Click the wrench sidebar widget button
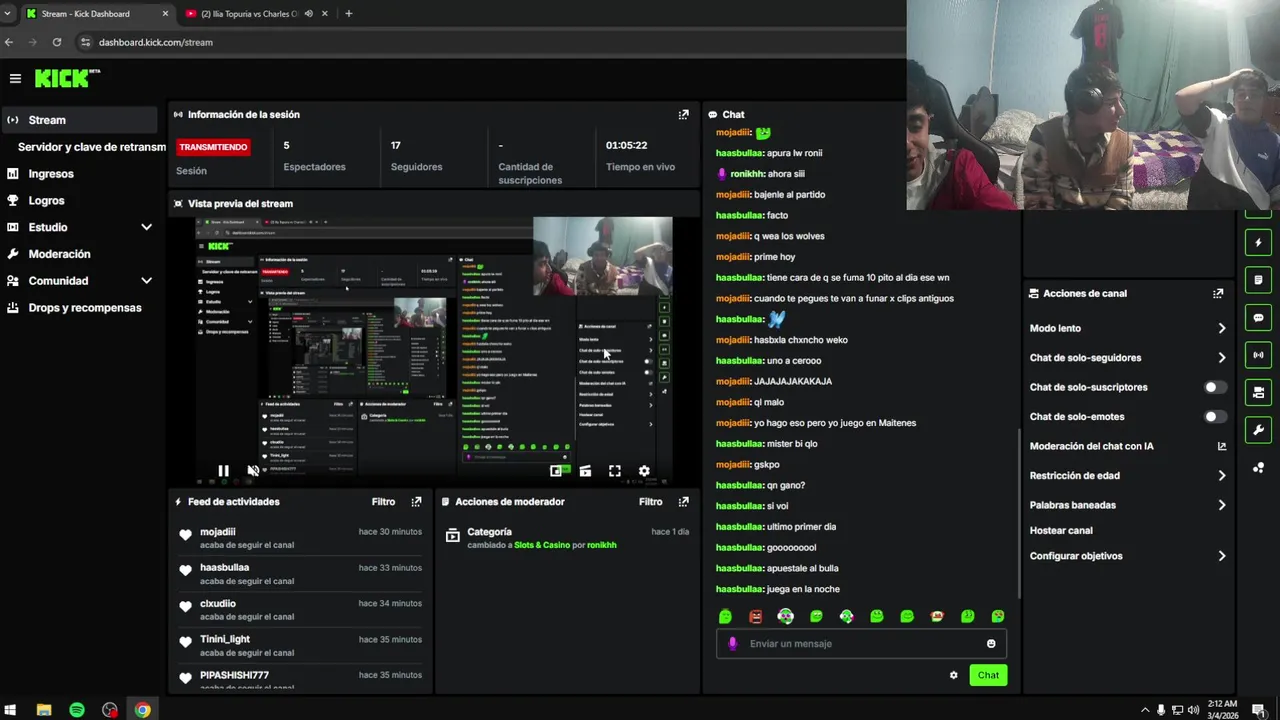This screenshot has height=720, width=1280. (x=1258, y=430)
